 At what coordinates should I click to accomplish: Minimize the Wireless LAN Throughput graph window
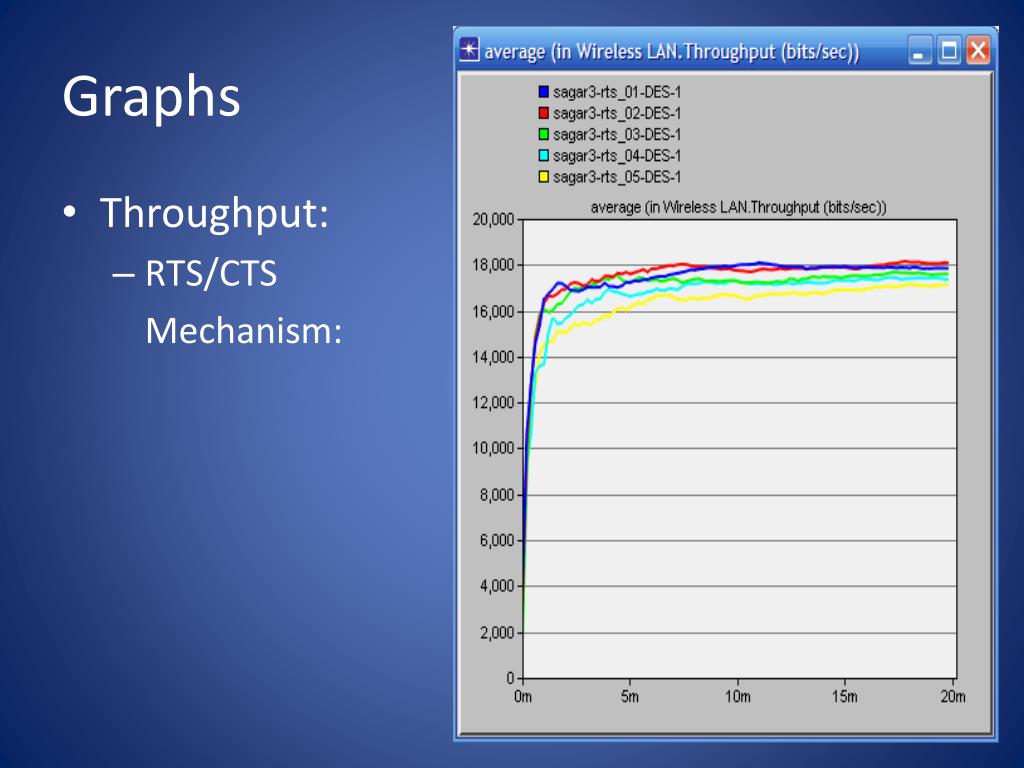(x=920, y=51)
